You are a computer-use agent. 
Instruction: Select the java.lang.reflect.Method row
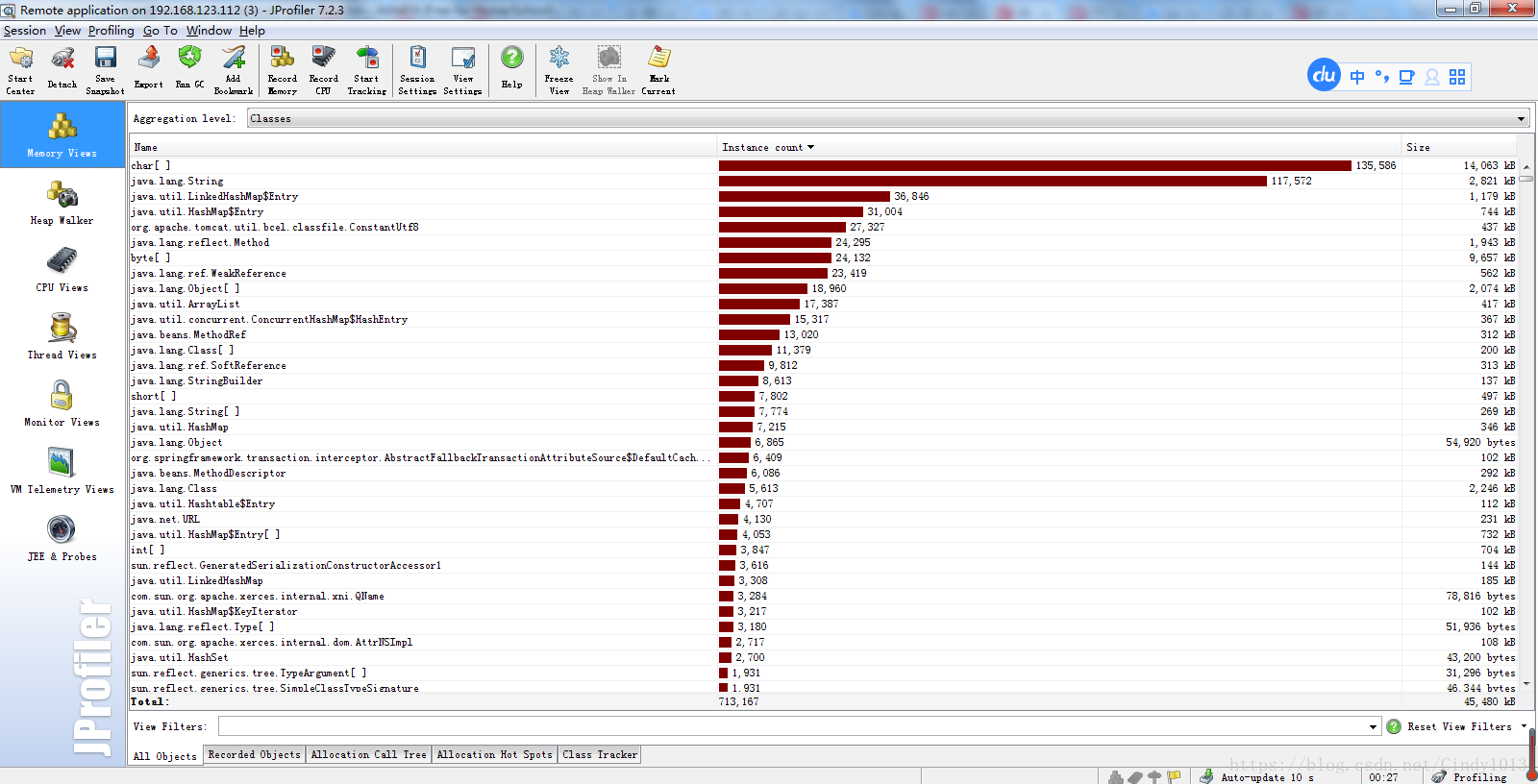823,242
